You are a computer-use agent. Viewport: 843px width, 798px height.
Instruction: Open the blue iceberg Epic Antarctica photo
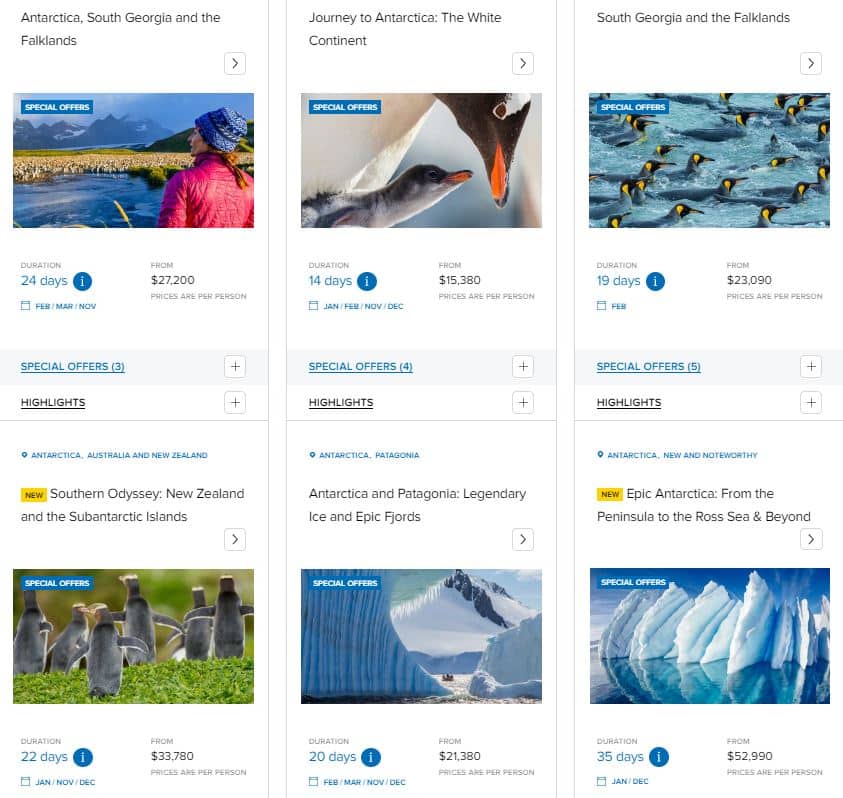(x=709, y=636)
